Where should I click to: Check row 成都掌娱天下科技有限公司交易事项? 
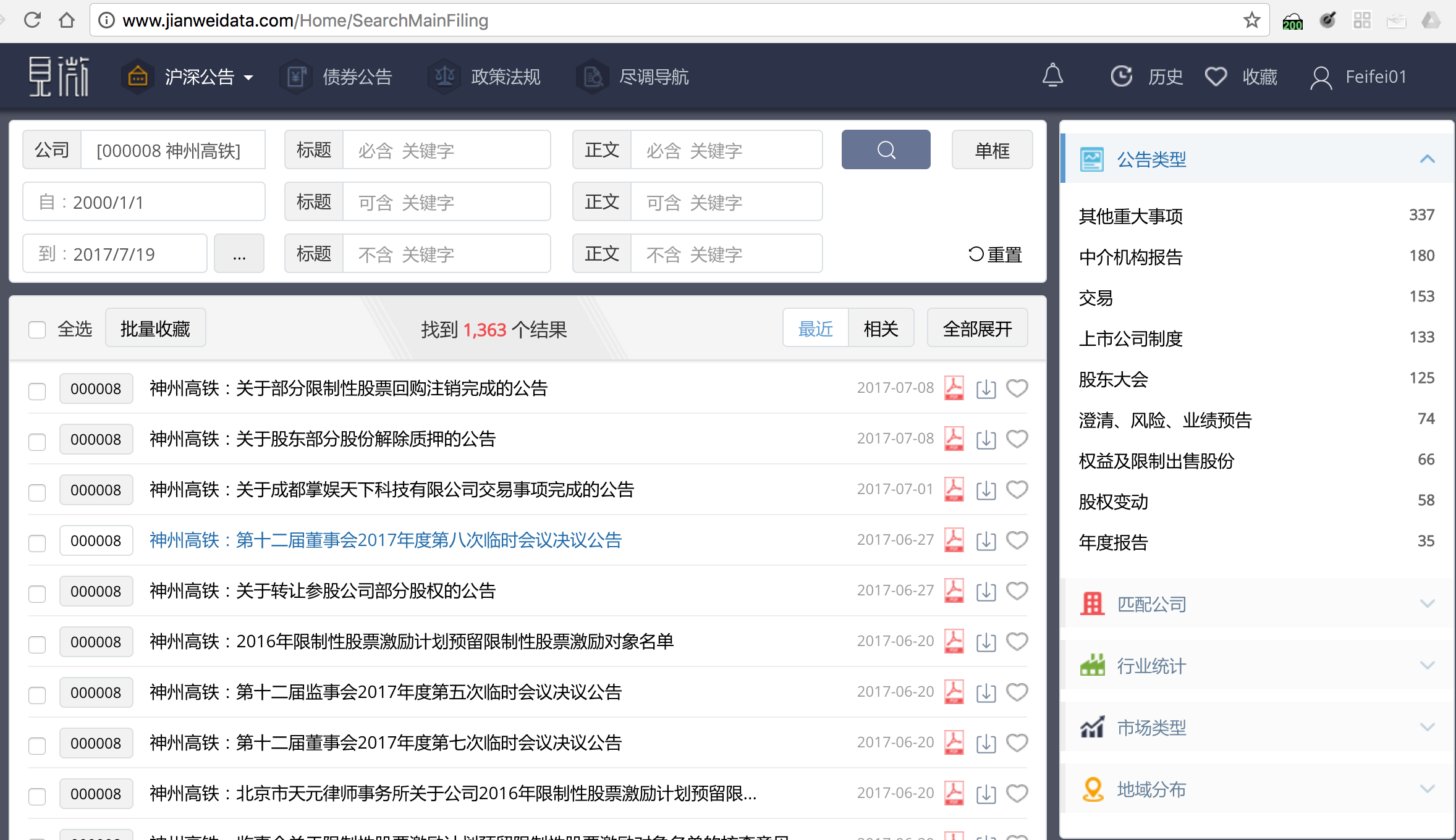[x=37, y=492]
